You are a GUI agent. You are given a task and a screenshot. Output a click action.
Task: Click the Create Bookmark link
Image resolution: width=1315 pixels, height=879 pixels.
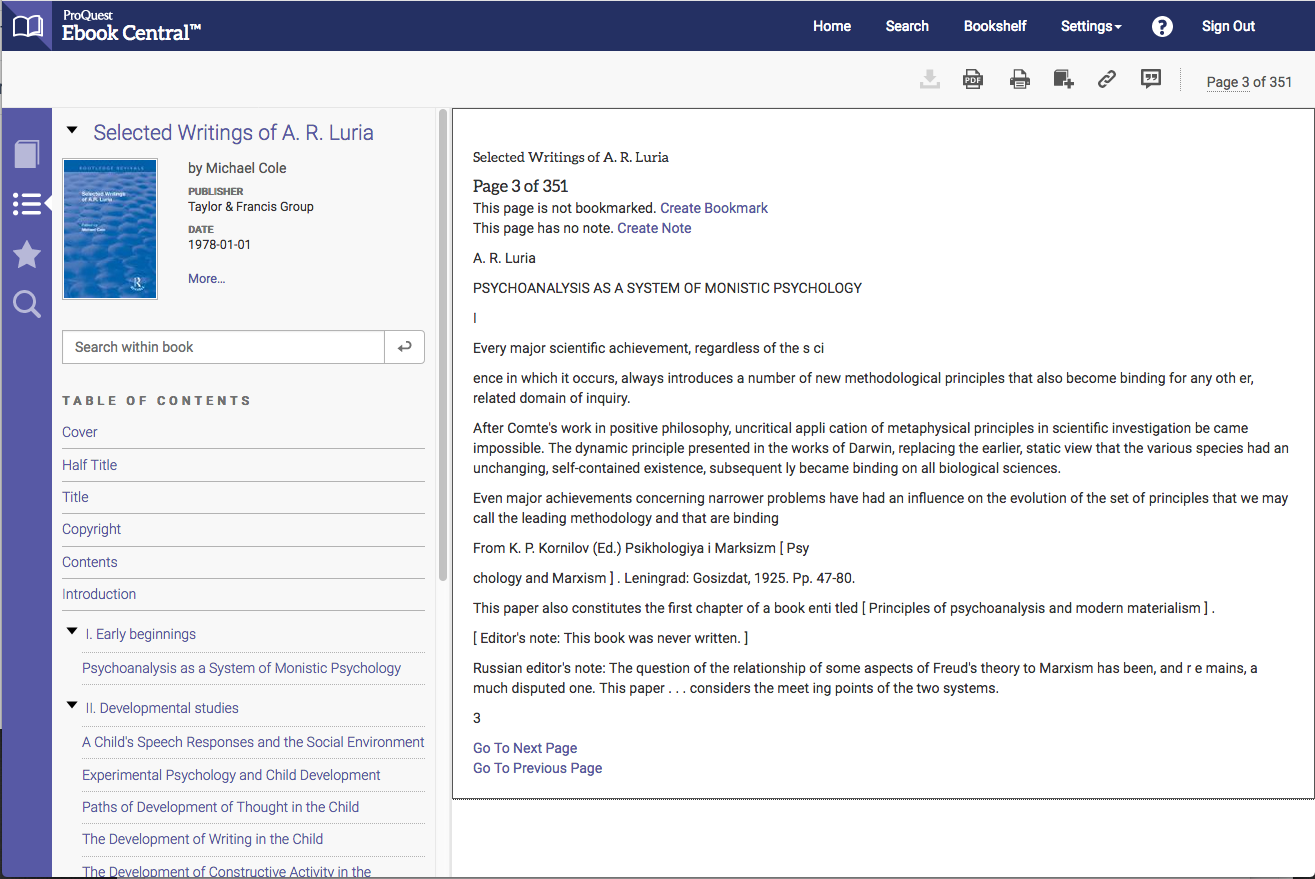pyautogui.click(x=714, y=208)
